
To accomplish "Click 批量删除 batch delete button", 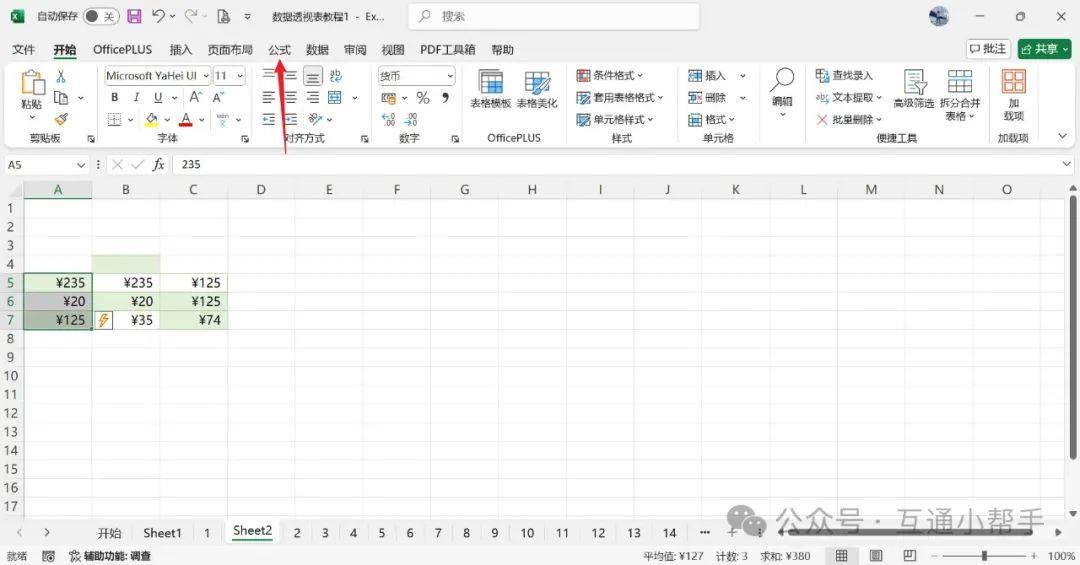I will pos(849,119).
